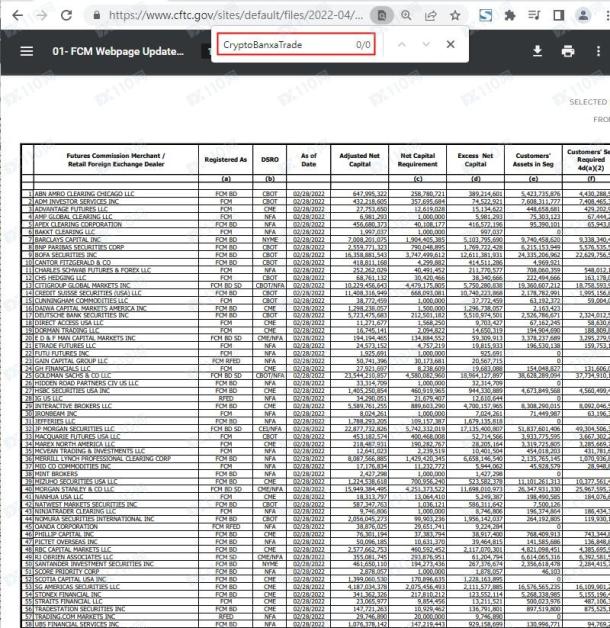This screenshot has width=610, height=628.
Task: Click NINJATRADER CLEARING LLC entry
Action: tap(75, 512)
